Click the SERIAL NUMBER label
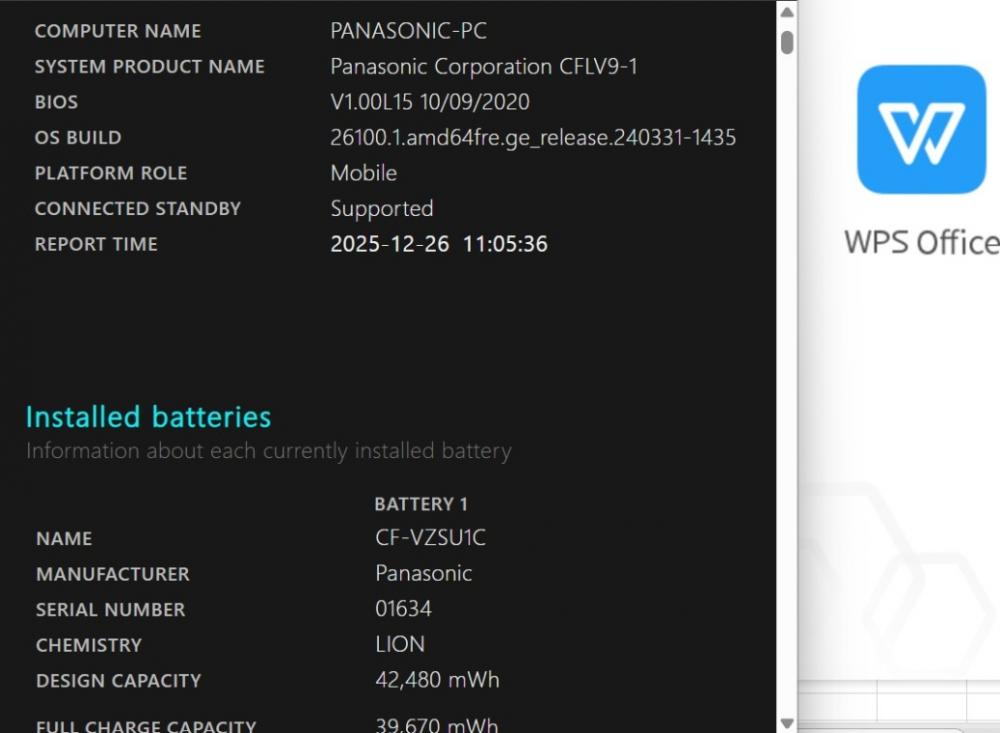The height and width of the screenshot is (733, 1000). click(x=110, y=610)
